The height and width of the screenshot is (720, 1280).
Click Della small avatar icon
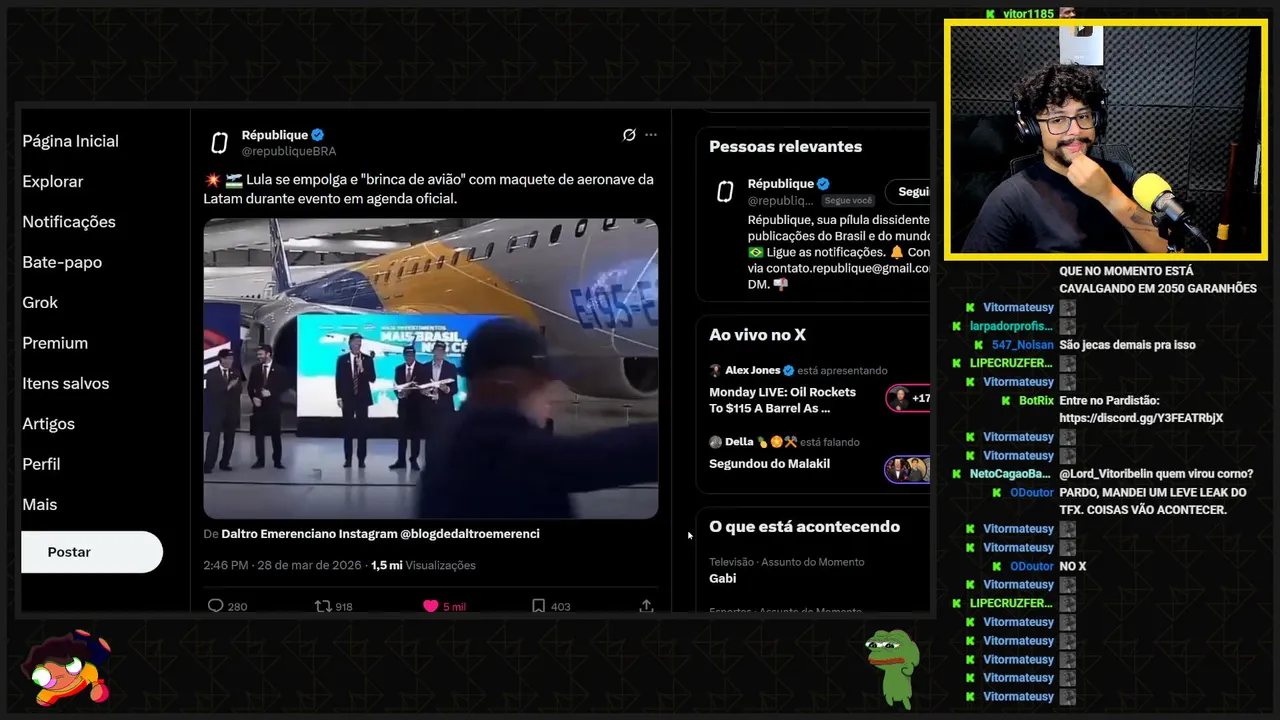pyautogui.click(x=715, y=442)
